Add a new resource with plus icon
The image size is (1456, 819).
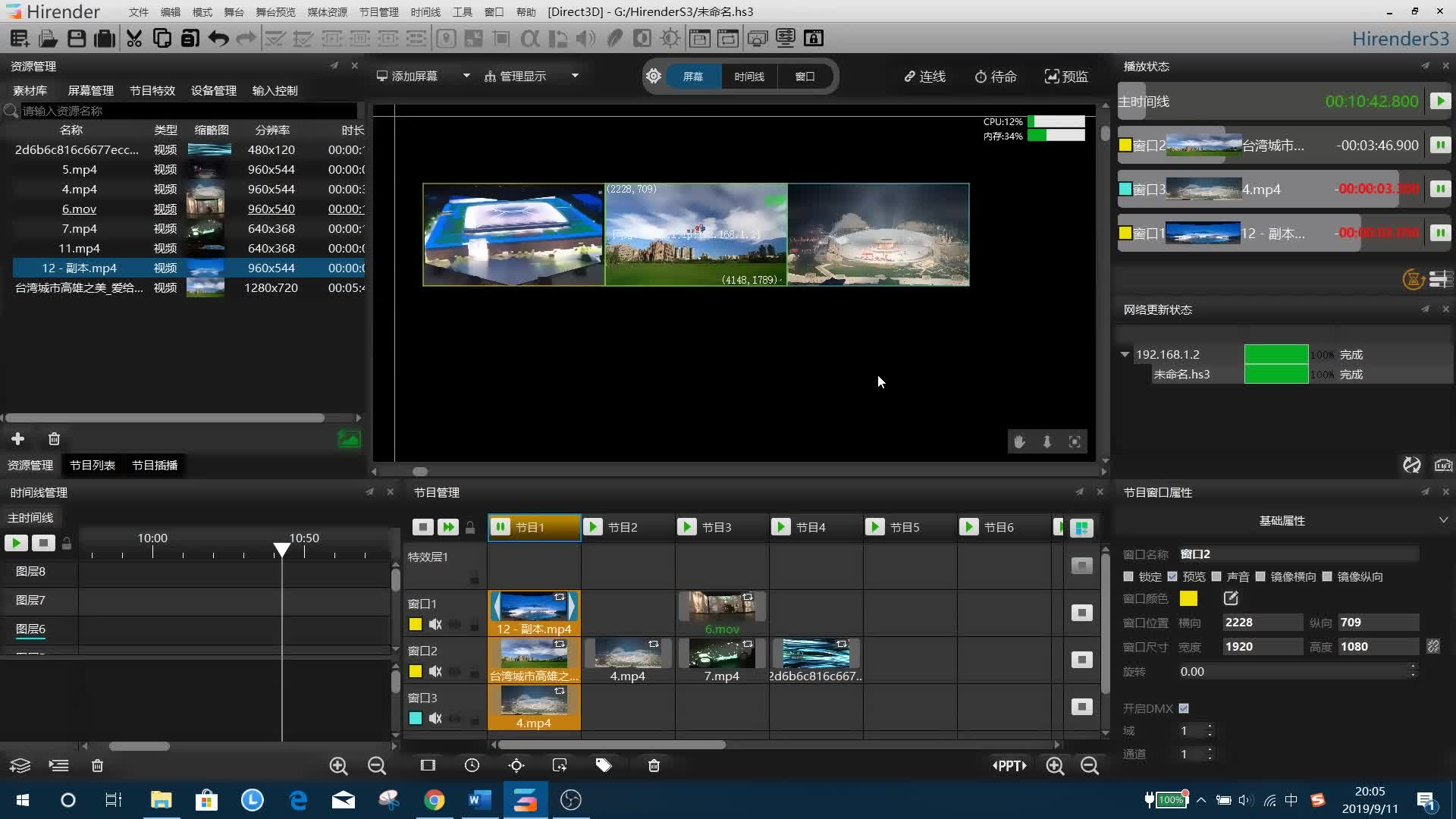click(17, 438)
